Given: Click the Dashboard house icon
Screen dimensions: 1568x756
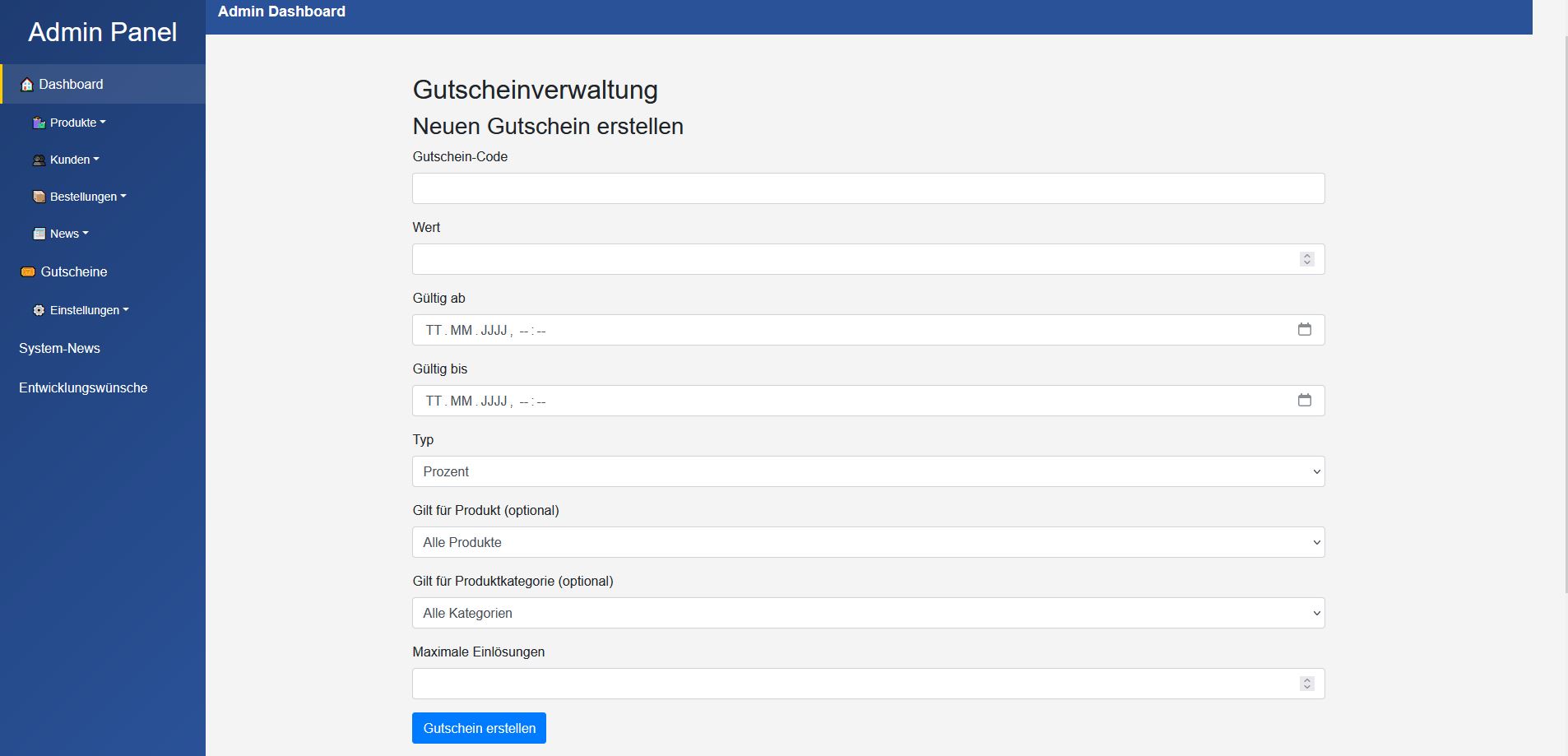Looking at the screenshot, I should click(27, 85).
